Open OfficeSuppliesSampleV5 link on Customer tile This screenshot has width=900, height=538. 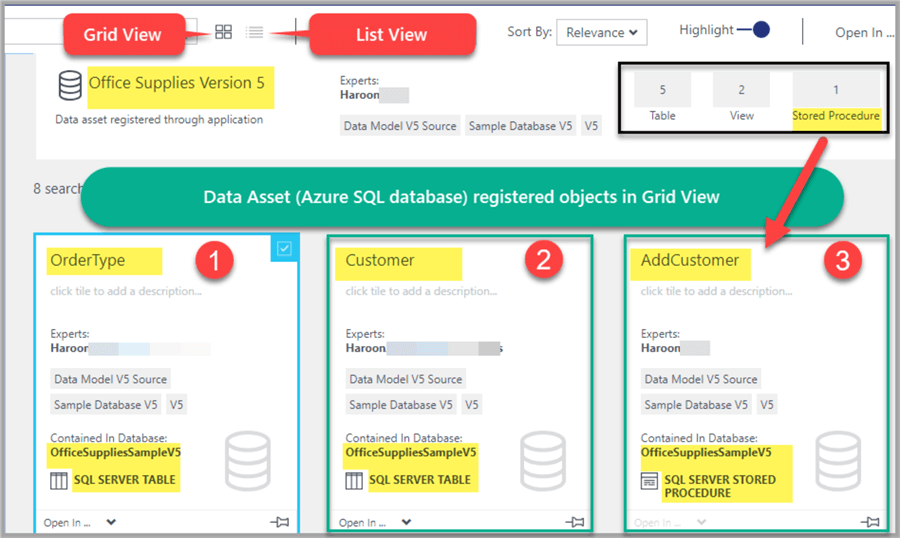coord(410,452)
